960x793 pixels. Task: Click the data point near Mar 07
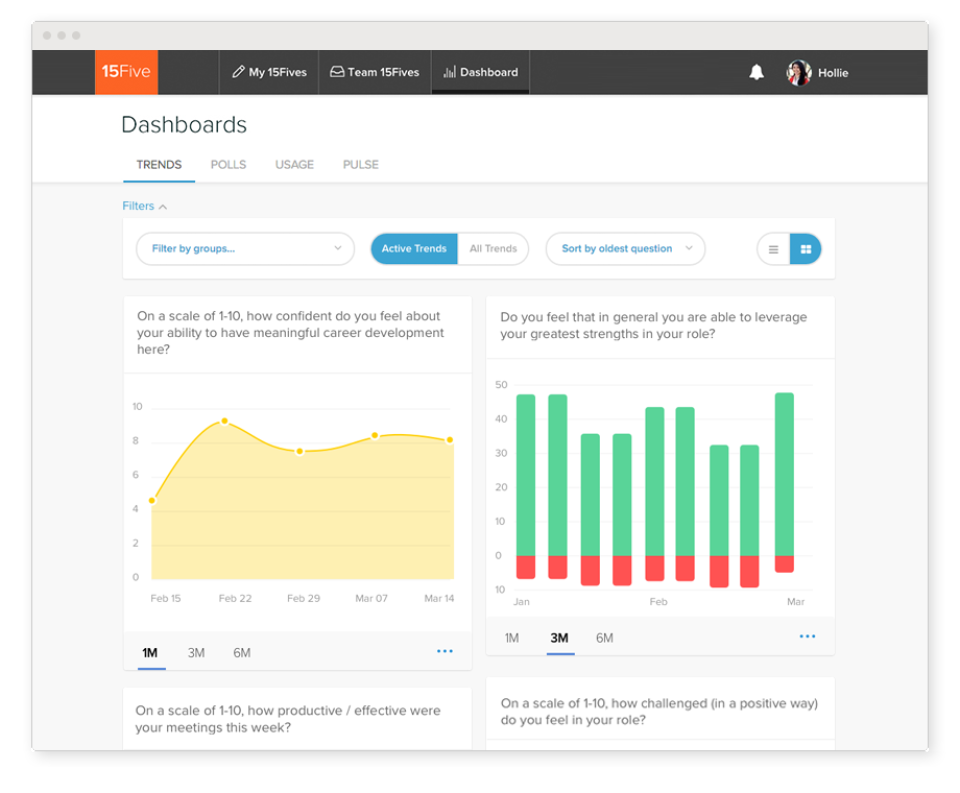pos(375,435)
